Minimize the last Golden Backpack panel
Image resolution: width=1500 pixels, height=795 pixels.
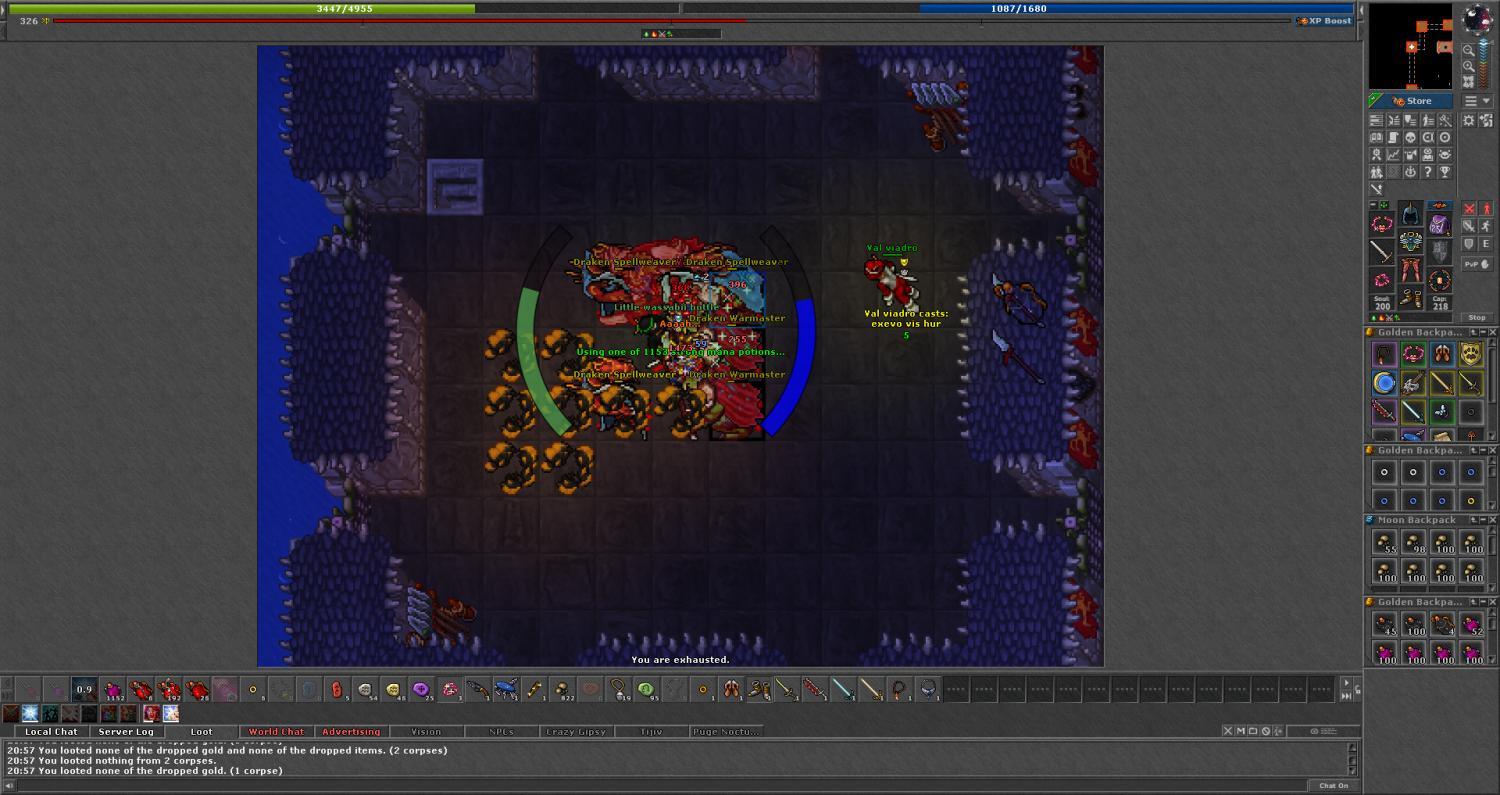click(x=1483, y=602)
